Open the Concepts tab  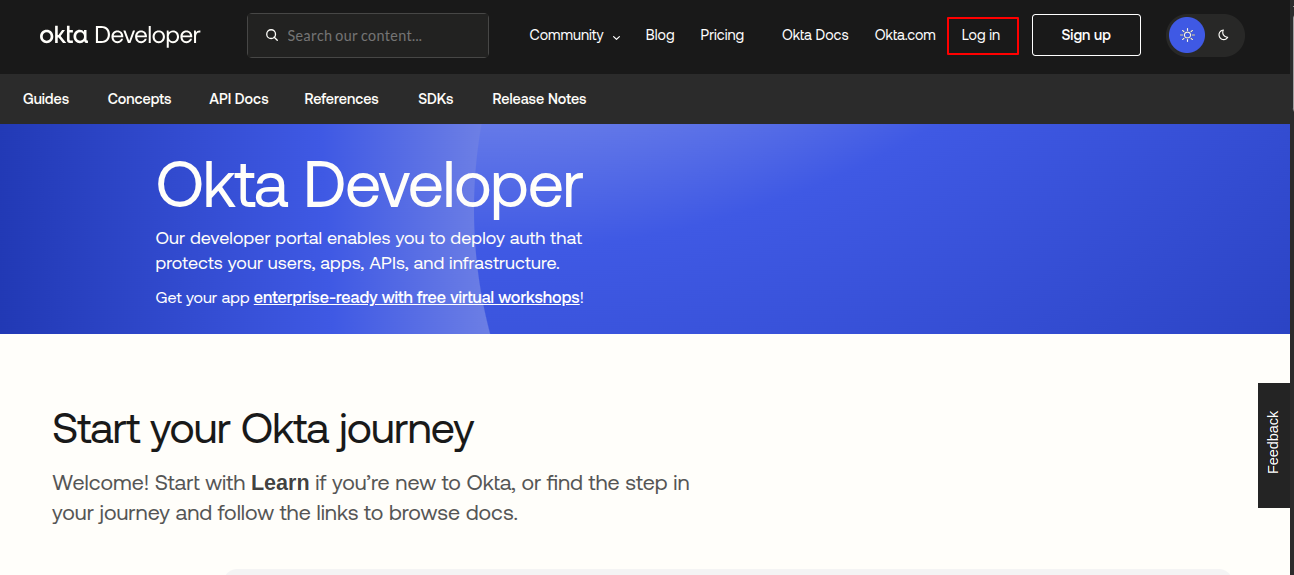[139, 99]
